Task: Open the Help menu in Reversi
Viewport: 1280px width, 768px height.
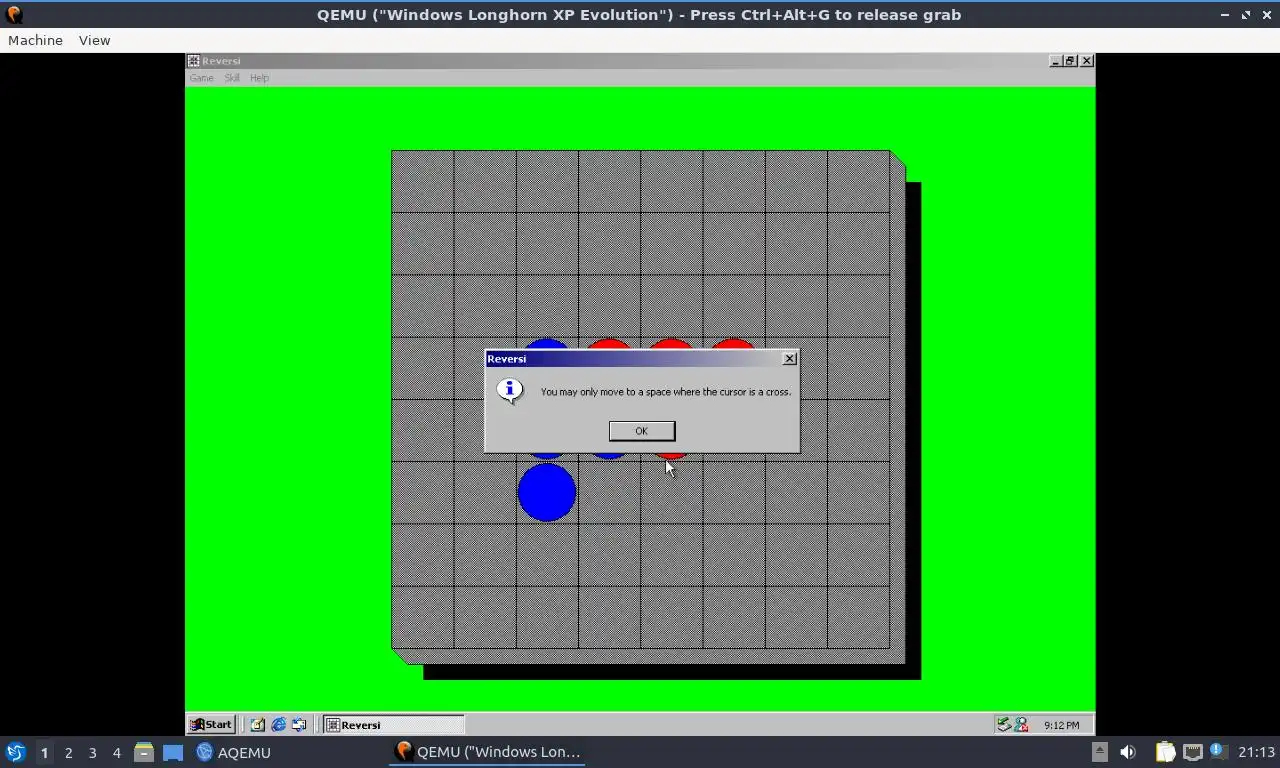Action: [x=259, y=78]
